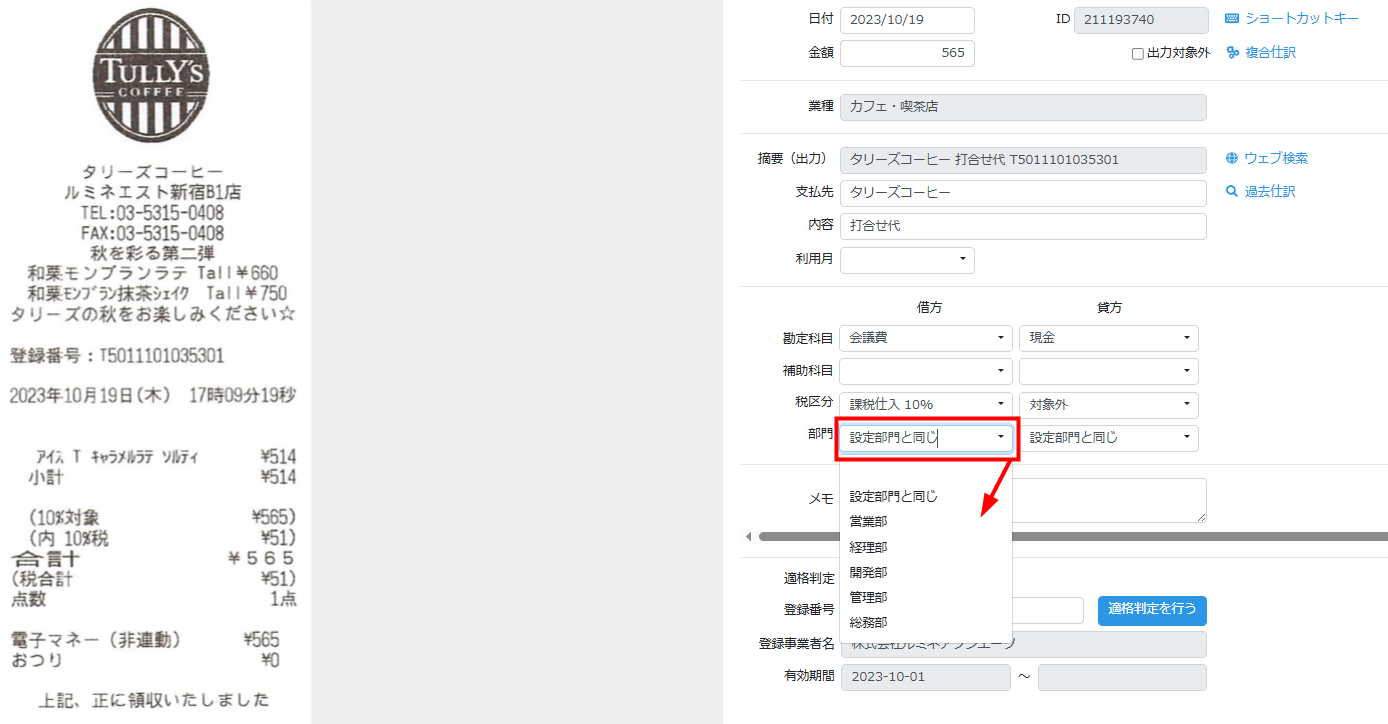Click the 貸方 column heading
The image size is (1388, 724).
[1109, 307]
